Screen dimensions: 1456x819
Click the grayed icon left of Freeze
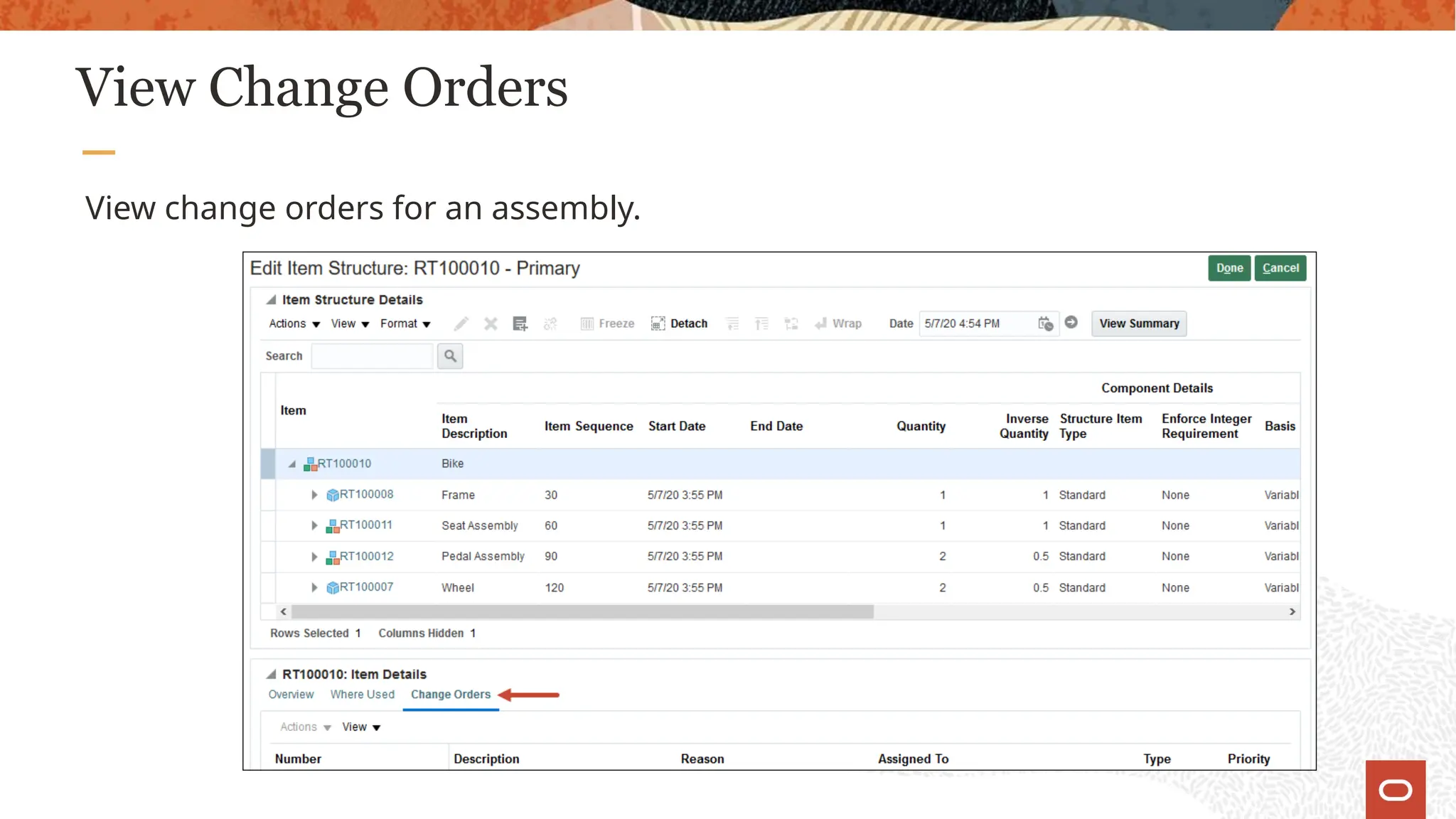tap(550, 323)
